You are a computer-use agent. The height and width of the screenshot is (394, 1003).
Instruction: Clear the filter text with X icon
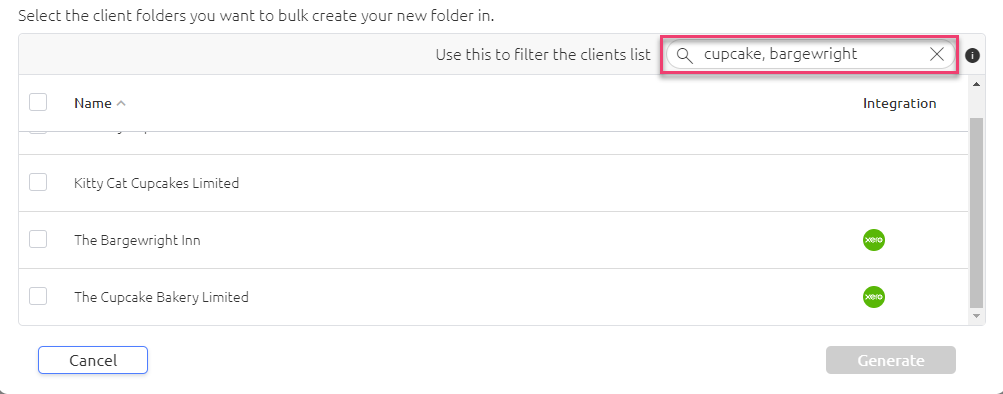pyautogui.click(x=936, y=55)
